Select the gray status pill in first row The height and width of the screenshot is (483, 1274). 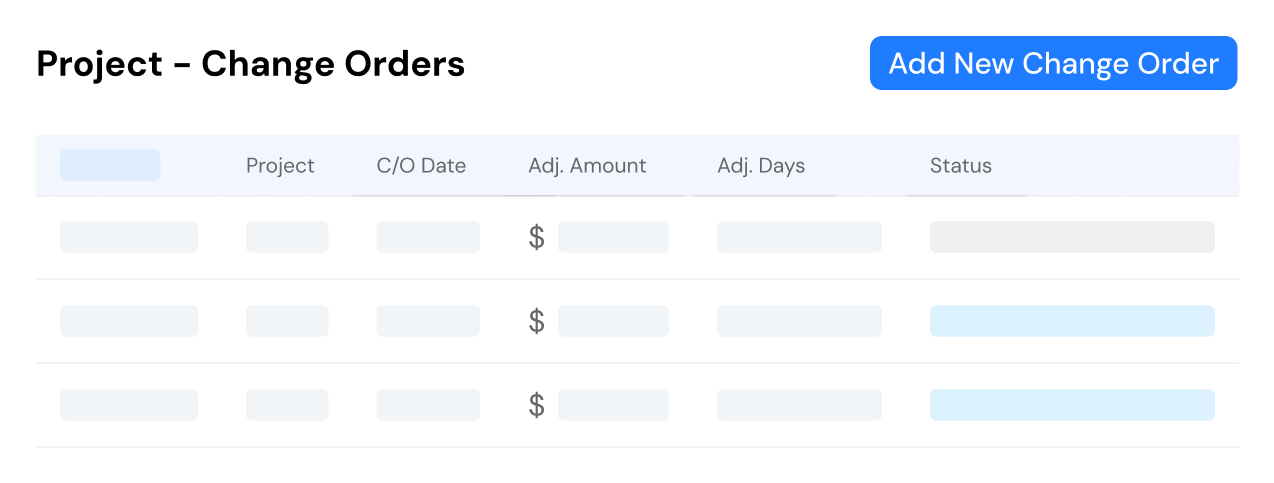coord(1072,237)
